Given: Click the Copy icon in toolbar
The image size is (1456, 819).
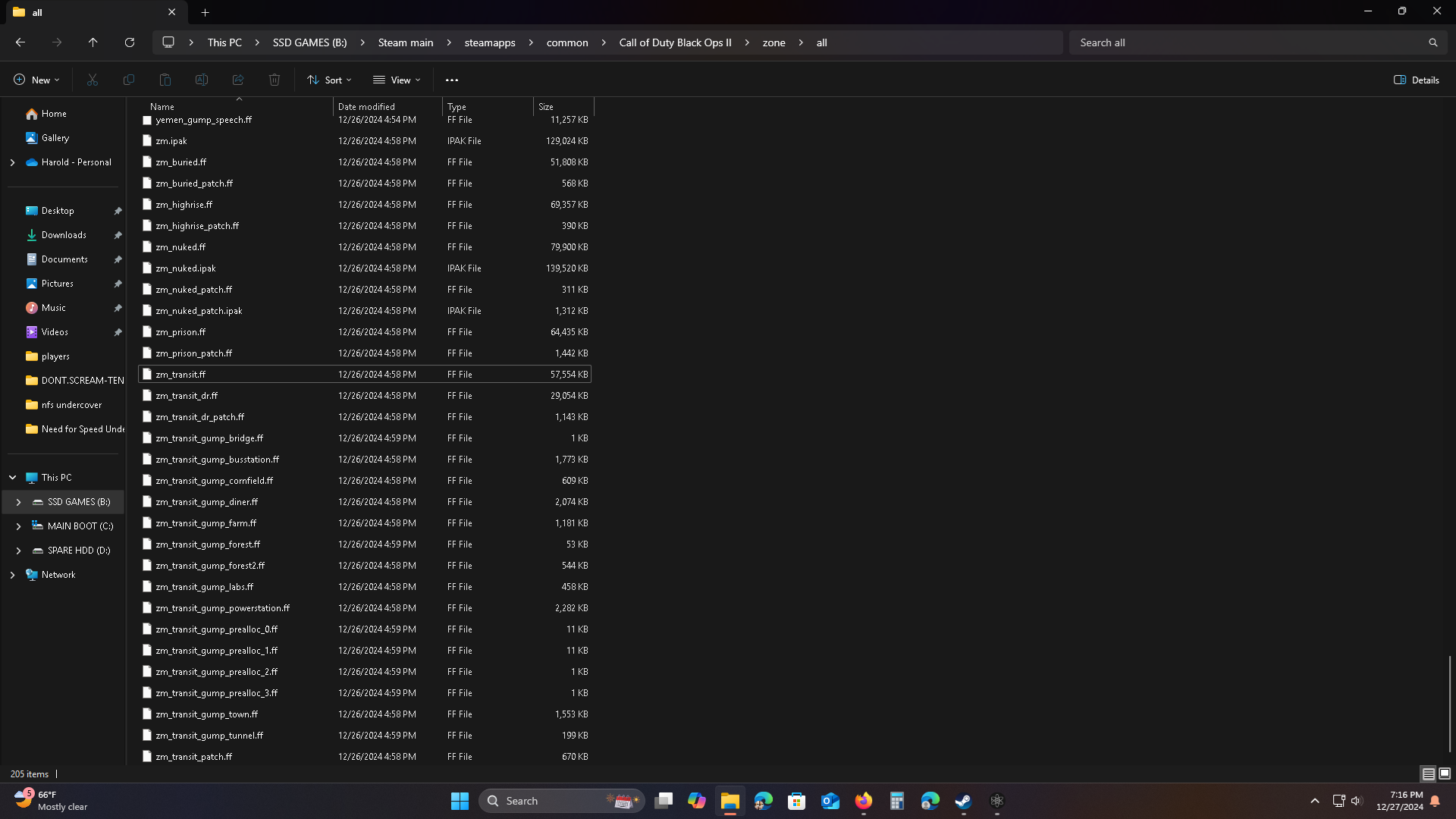Looking at the screenshot, I should (x=129, y=80).
